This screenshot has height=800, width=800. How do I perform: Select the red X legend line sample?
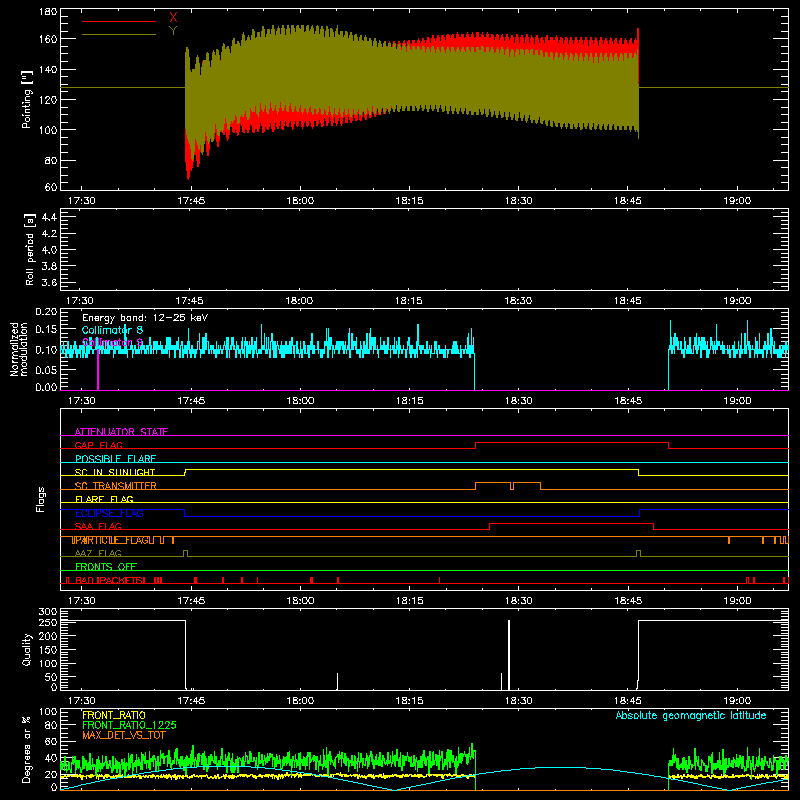coord(119,21)
